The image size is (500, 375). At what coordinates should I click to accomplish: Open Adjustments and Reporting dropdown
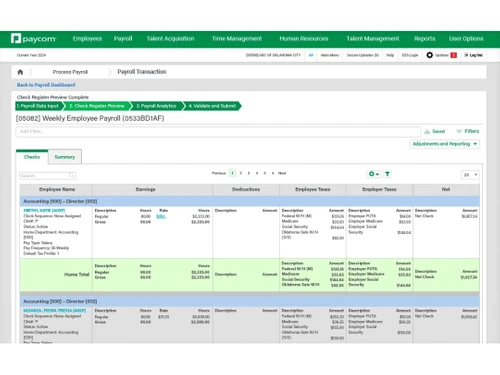tap(444, 144)
